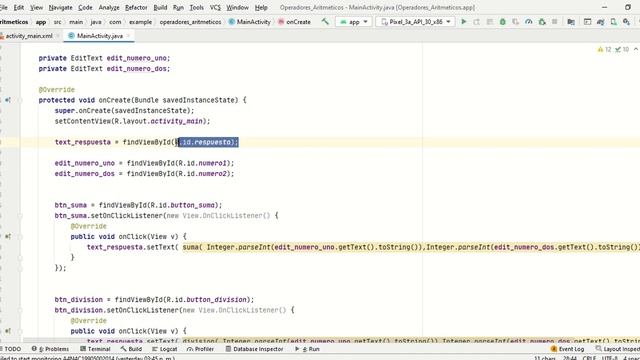This screenshot has width=640, height=360.
Task: Open the Analyze menu
Action: point(109,7)
